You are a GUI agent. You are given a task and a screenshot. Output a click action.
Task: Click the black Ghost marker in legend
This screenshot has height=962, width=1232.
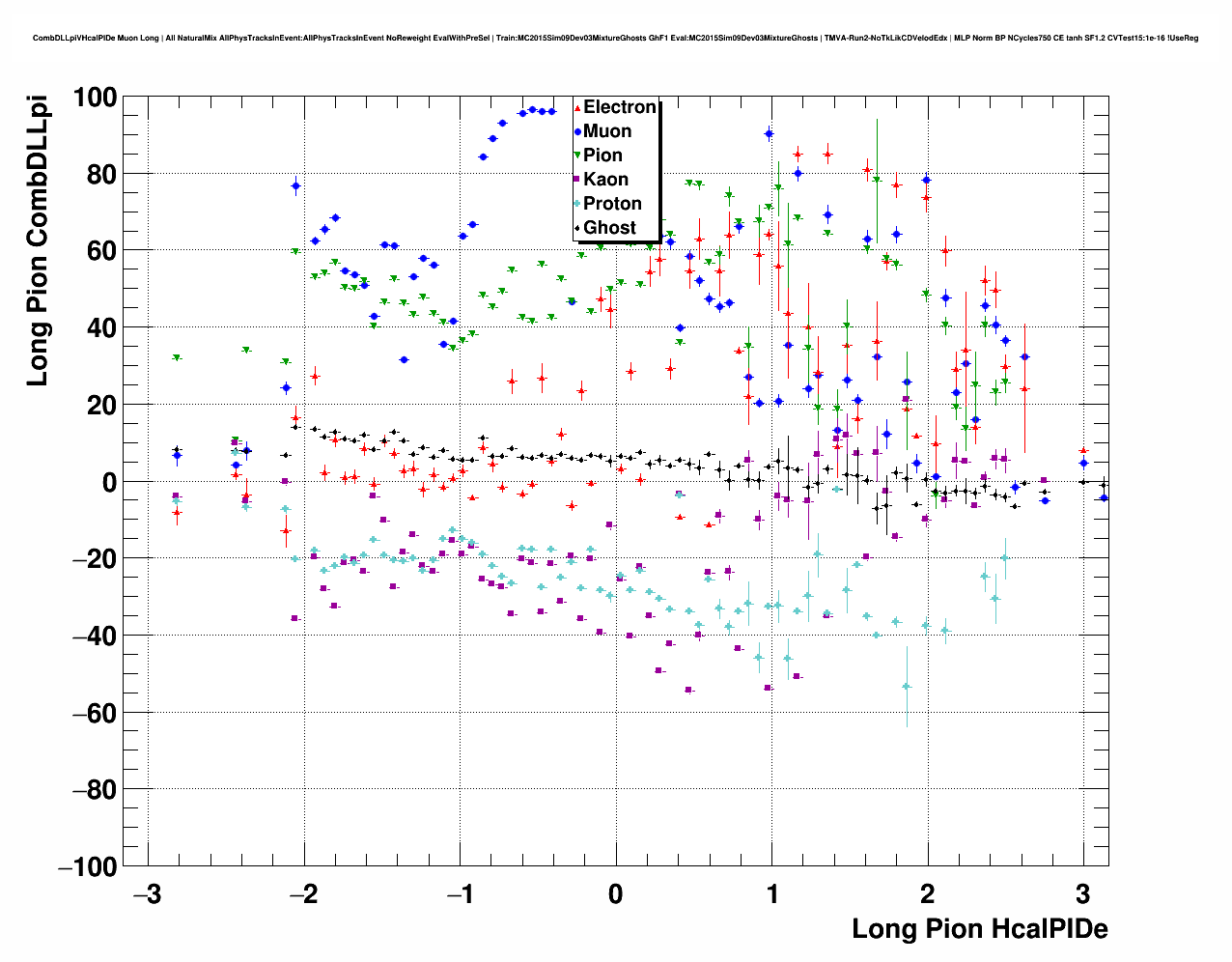577,228
